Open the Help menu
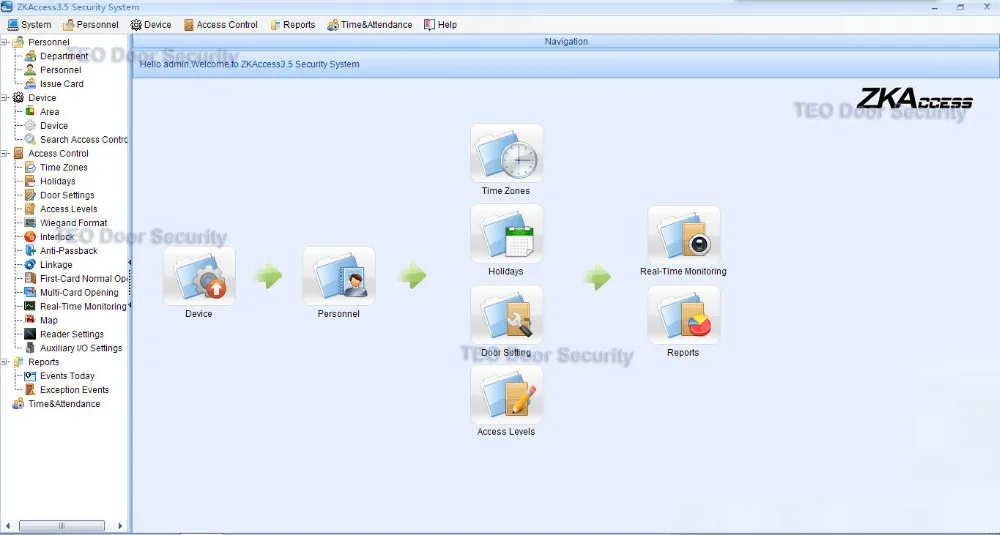 (x=441, y=25)
